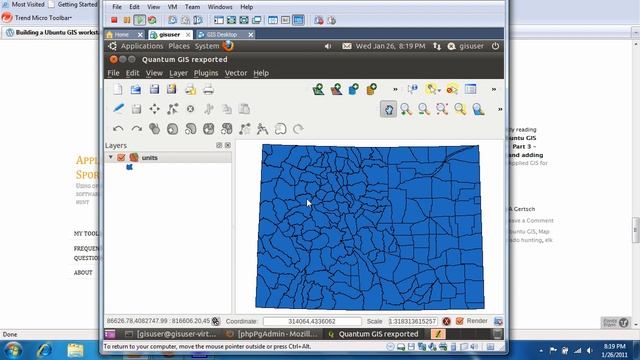Toggle the Render checkbox in status bar
This screenshot has width=640, height=360.
coord(460,321)
